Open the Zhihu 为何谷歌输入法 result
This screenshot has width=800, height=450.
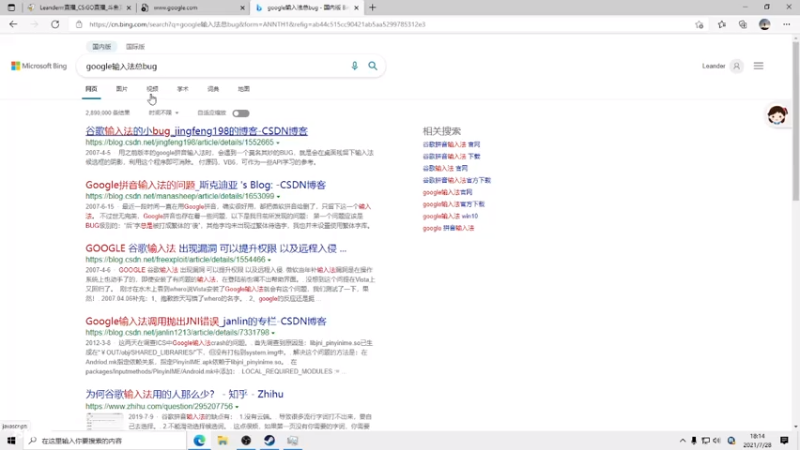[x=184, y=394]
